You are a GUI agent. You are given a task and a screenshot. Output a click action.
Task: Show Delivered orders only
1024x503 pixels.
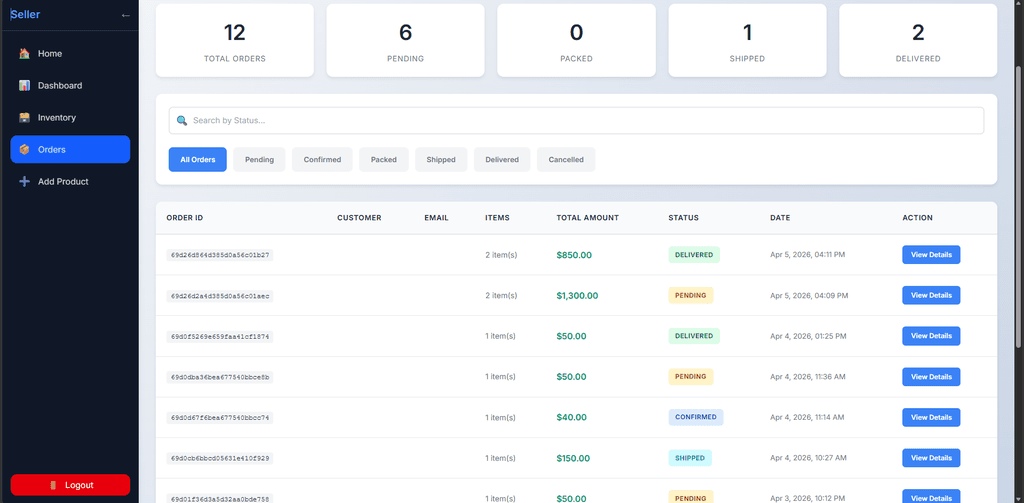[502, 160]
